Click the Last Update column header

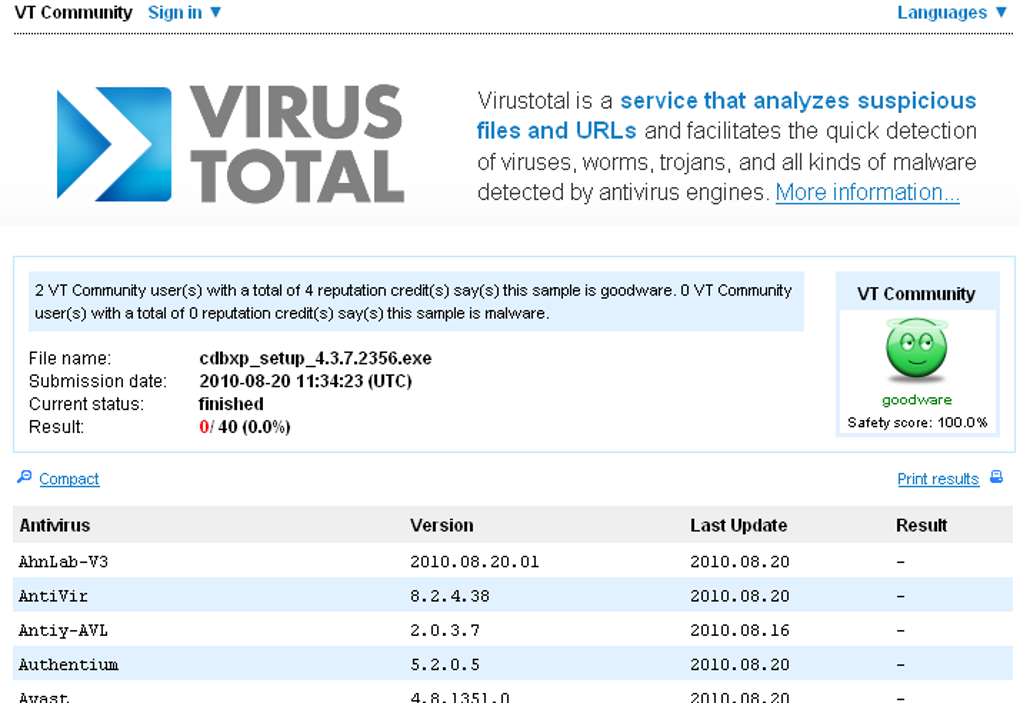(738, 525)
